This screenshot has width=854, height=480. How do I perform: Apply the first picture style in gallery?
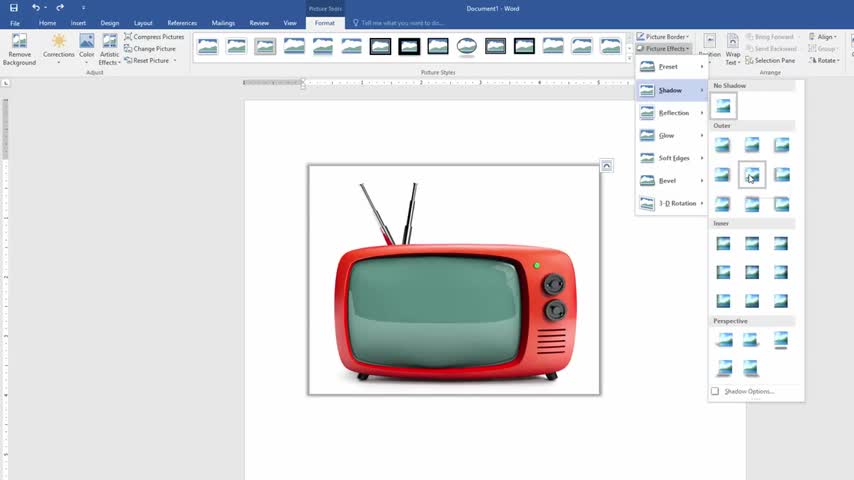pyautogui.click(x=208, y=46)
